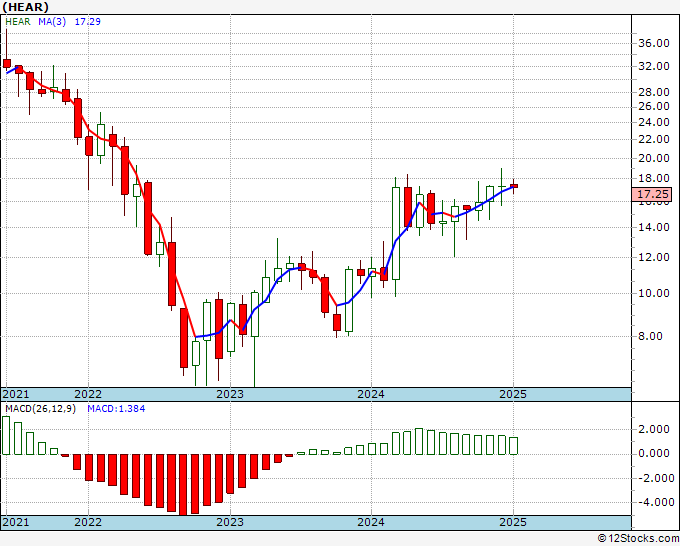Select the 28.00 price axis label
680x546 pixels.
[x=654, y=92]
